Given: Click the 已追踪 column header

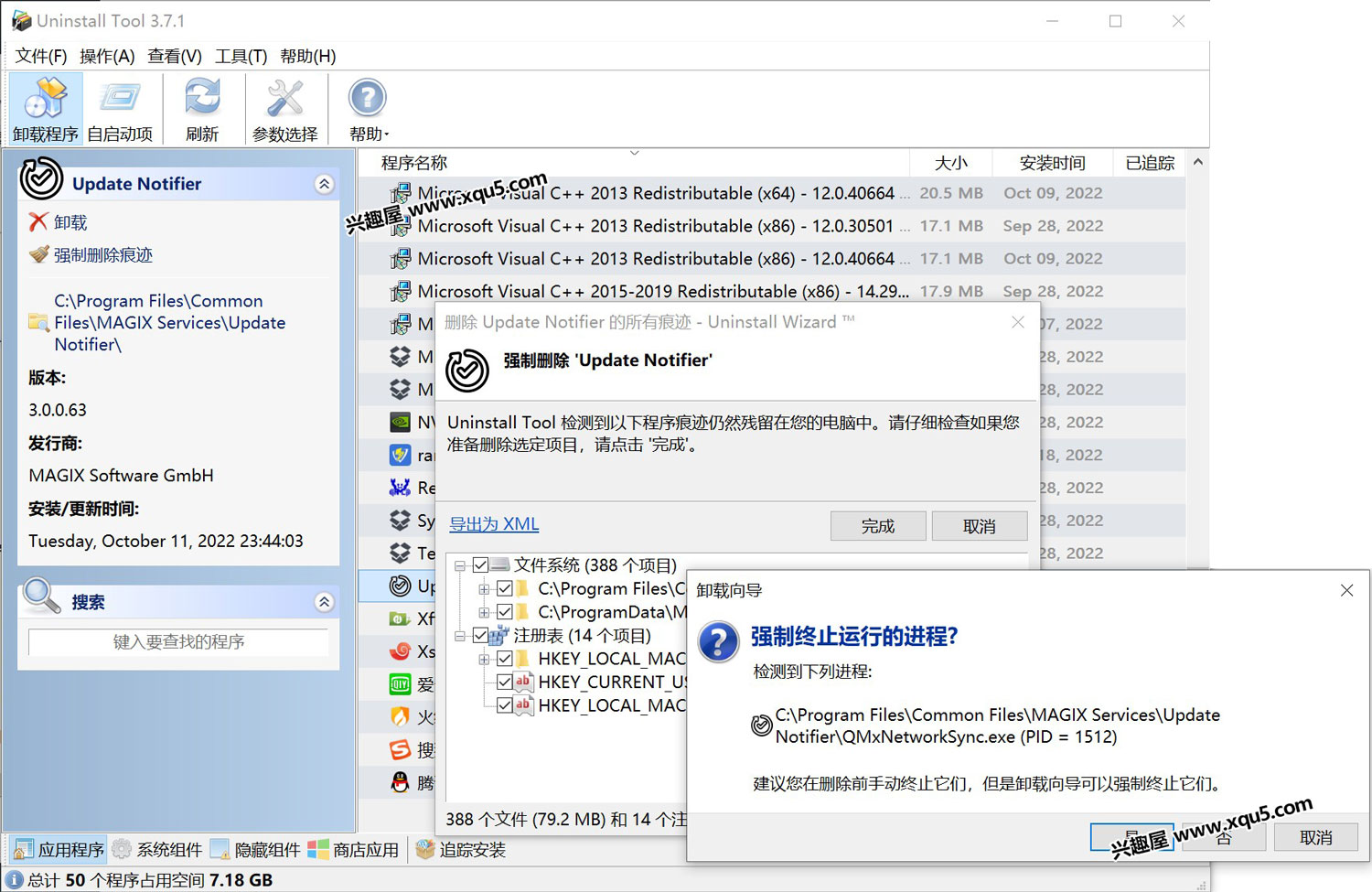Looking at the screenshot, I should point(1150,163).
